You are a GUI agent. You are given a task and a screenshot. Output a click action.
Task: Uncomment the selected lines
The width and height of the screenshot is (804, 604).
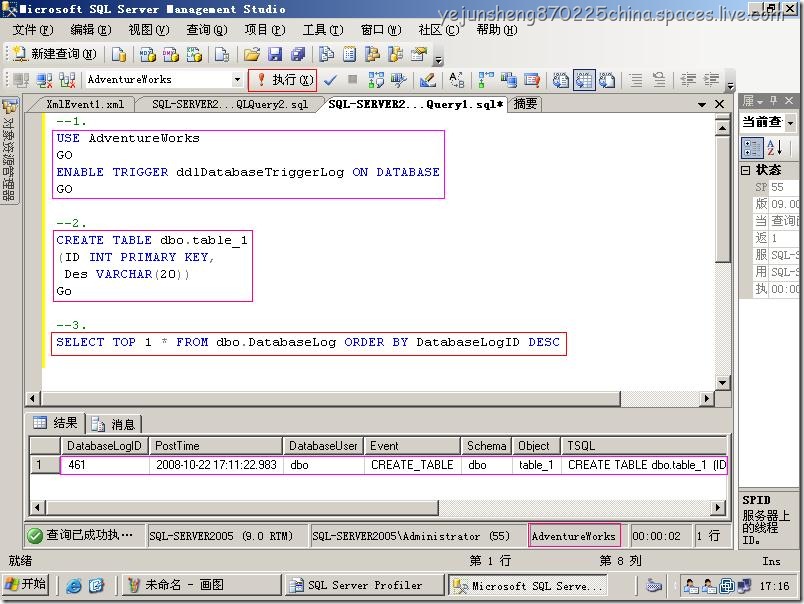(659, 80)
